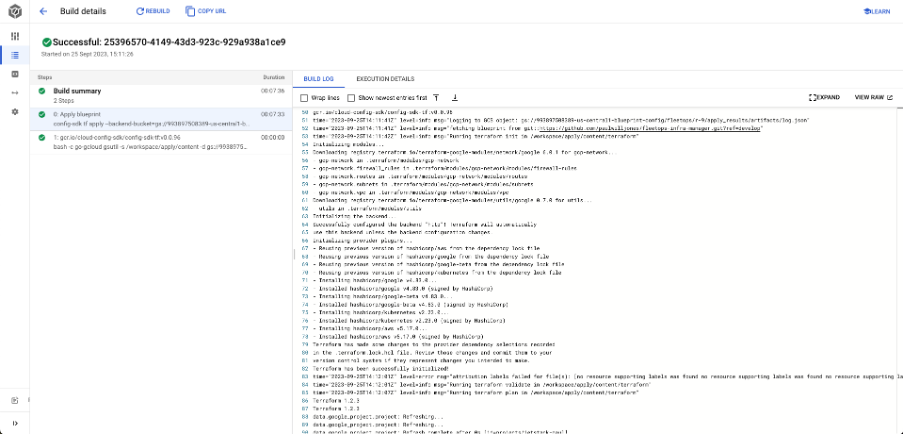Click the Duration column header
The height and width of the screenshot is (434, 904).
[x=274, y=77]
